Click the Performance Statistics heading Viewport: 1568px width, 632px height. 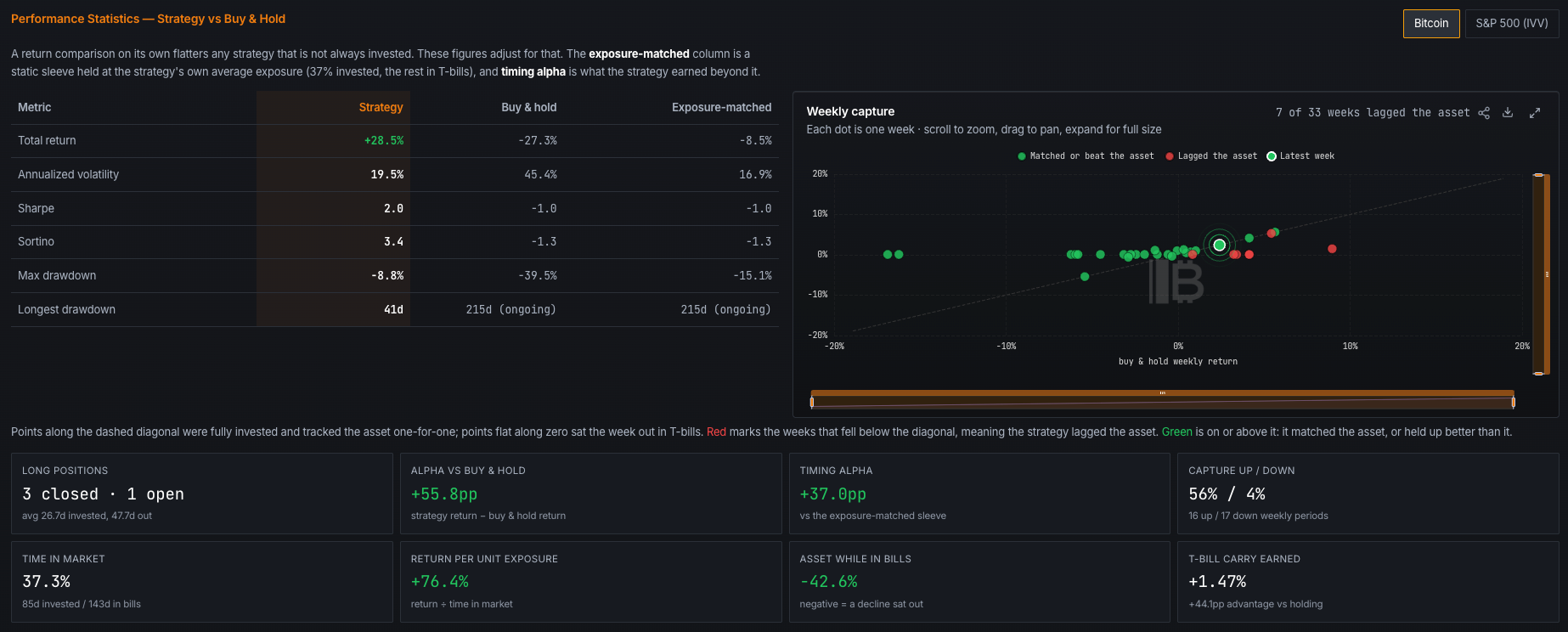[x=148, y=19]
